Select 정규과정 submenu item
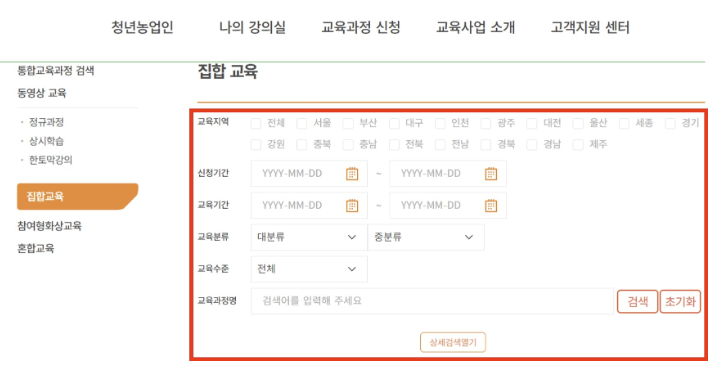This screenshot has height=372, width=725. 46,122
